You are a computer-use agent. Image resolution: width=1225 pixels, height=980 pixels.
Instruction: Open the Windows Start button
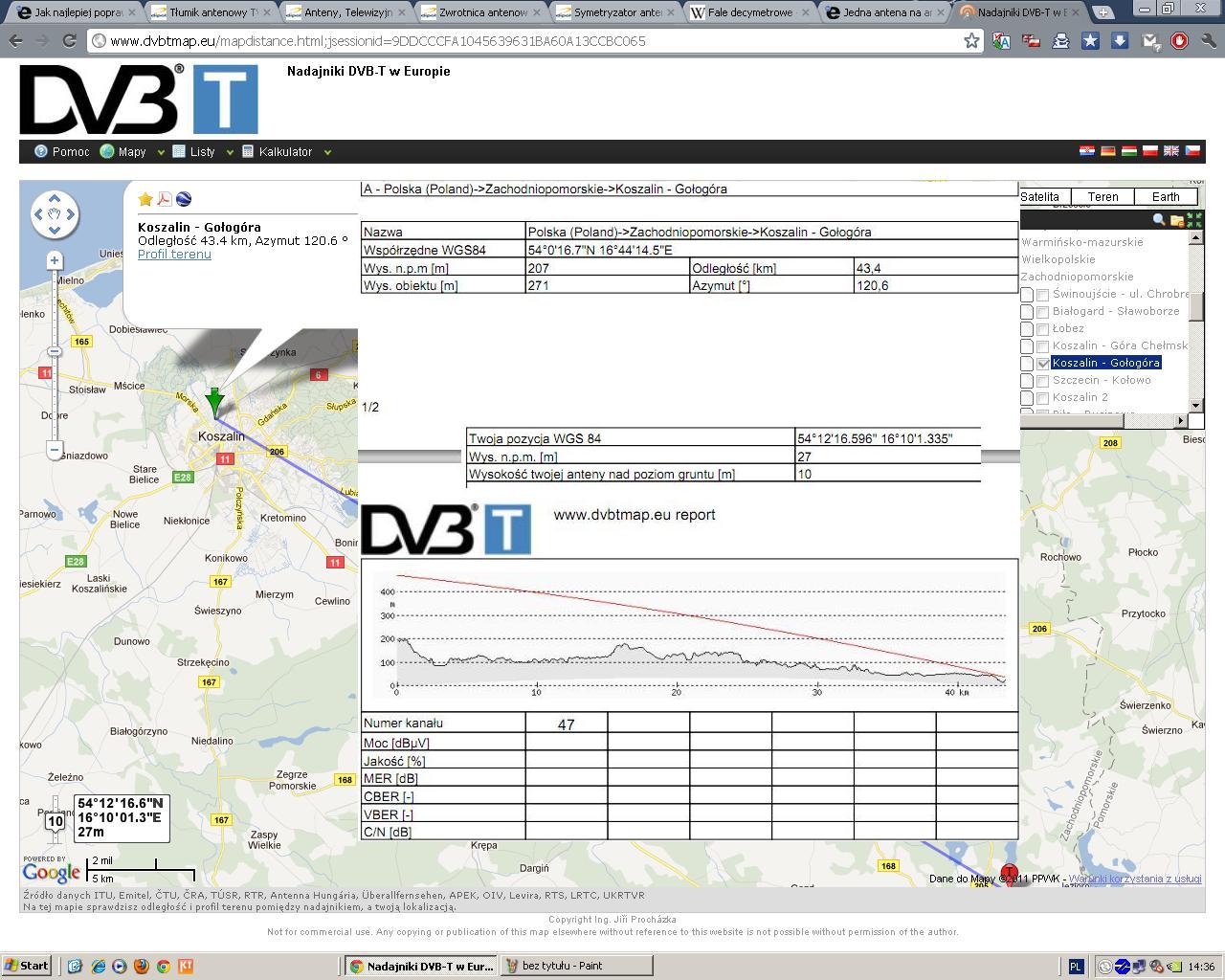(27, 966)
